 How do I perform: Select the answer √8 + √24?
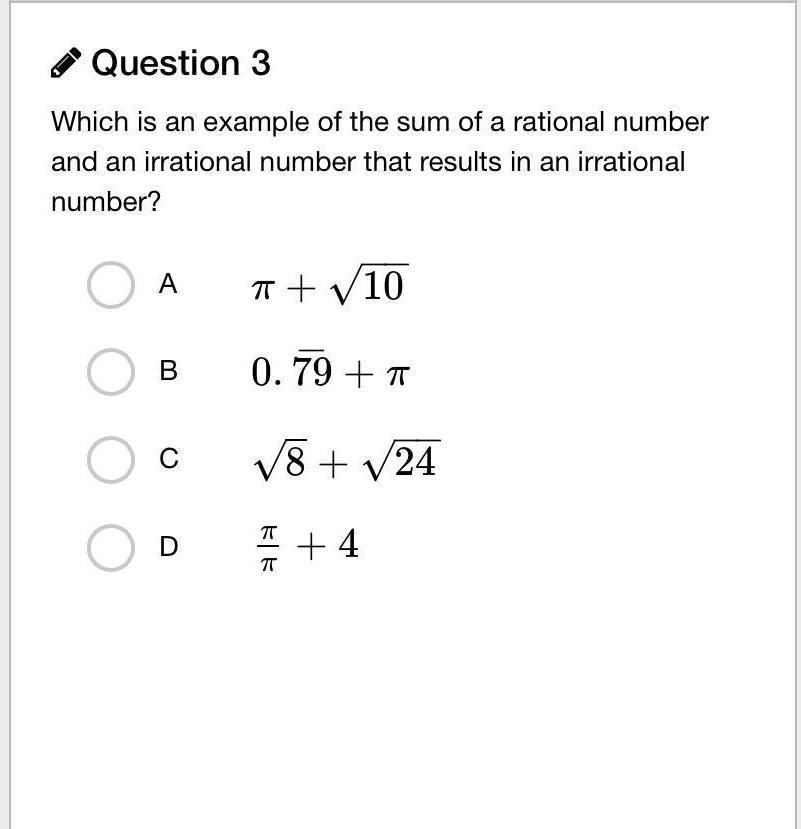tap(344, 461)
